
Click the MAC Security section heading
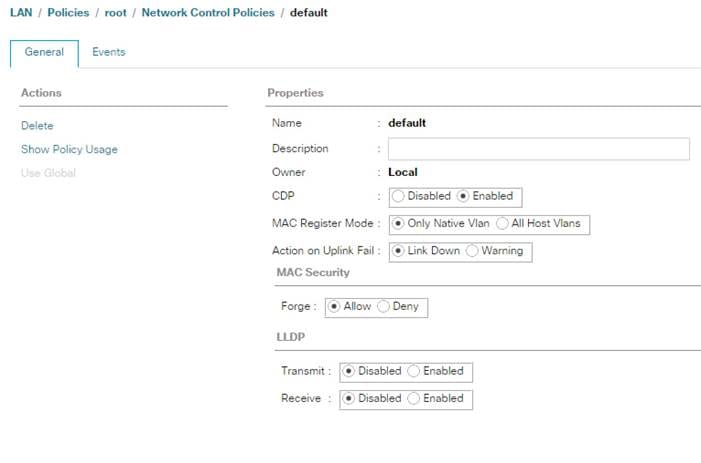click(x=313, y=273)
